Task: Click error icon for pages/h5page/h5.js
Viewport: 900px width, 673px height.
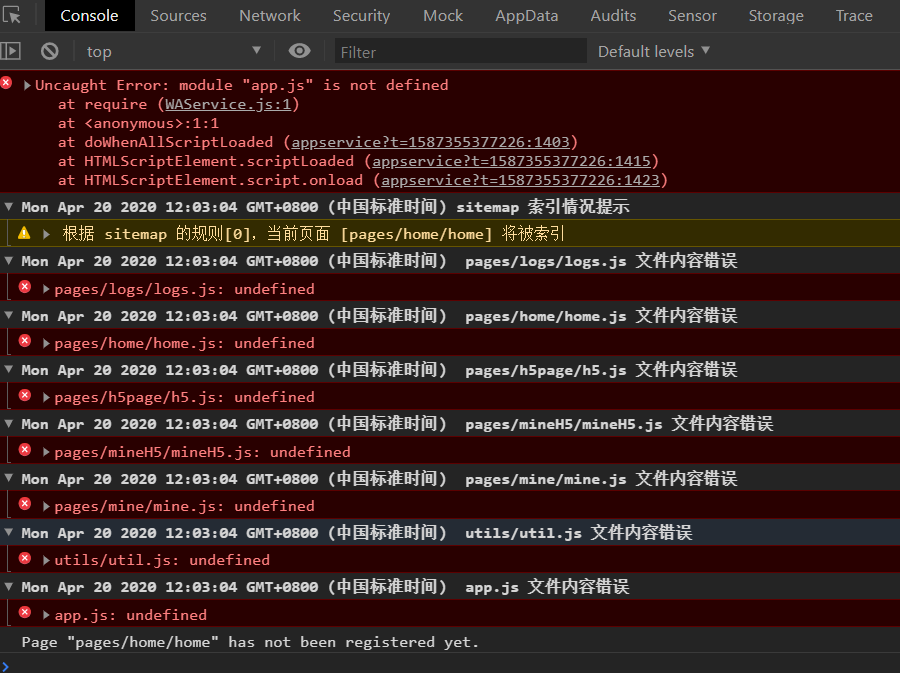Action: [25, 395]
